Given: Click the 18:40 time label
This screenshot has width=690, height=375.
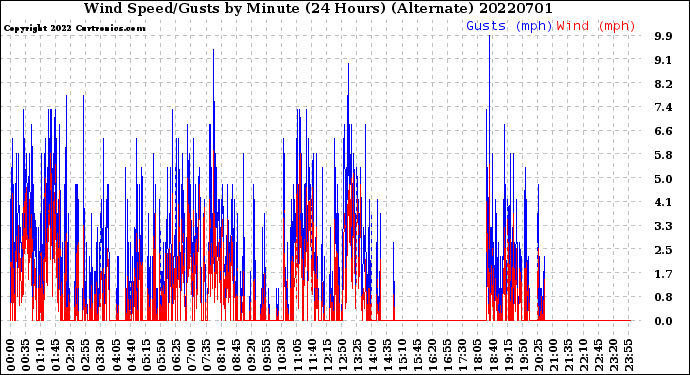Looking at the screenshot, I should [x=492, y=355].
